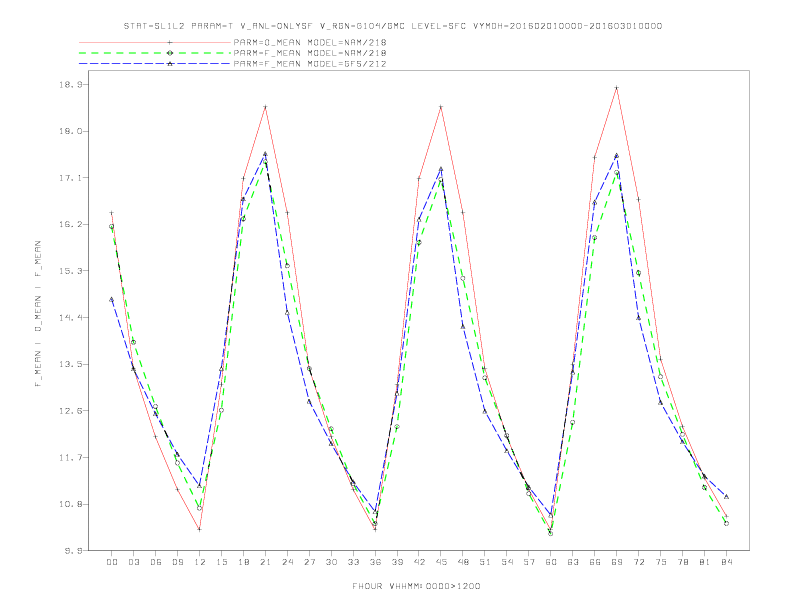Click x-axis forecast hour label 39
This screenshot has width=792, height=612.
[397, 562]
